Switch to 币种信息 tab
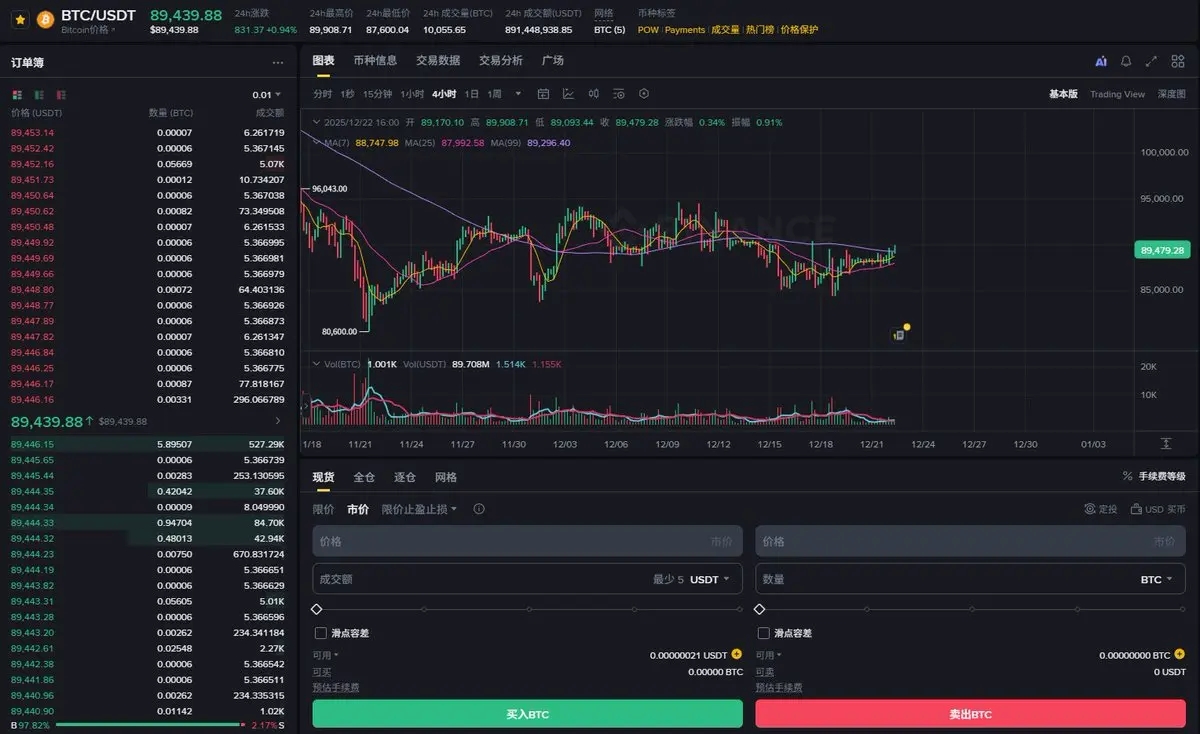Viewport: 1200px width, 734px height. click(375, 60)
